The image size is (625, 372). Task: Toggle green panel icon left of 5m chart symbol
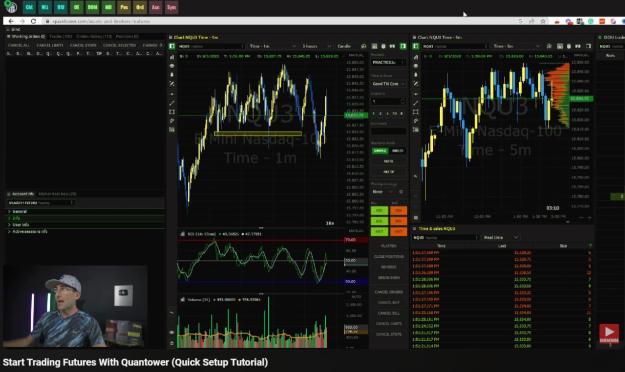click(416, 46)
